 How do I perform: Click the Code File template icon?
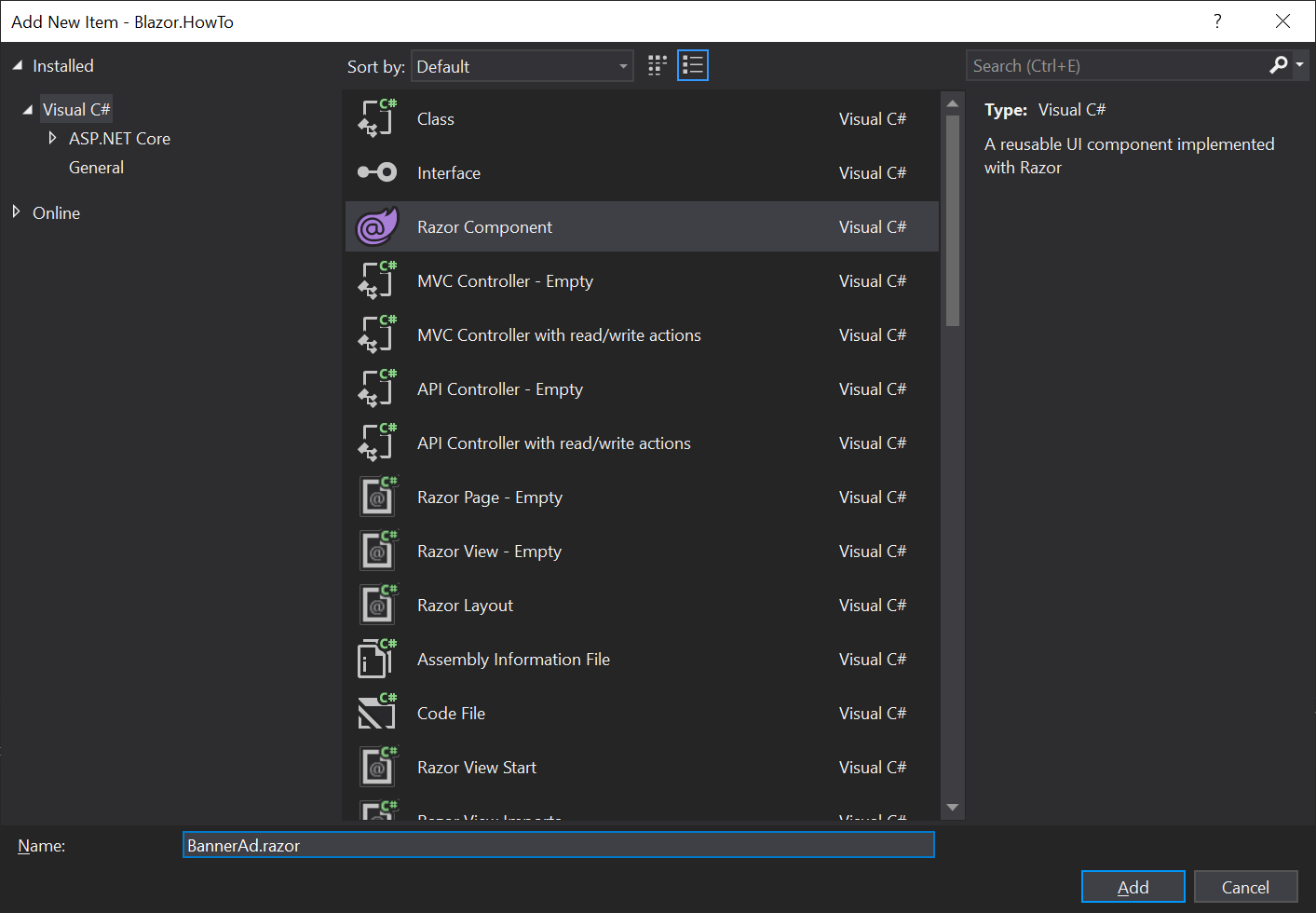376,713
